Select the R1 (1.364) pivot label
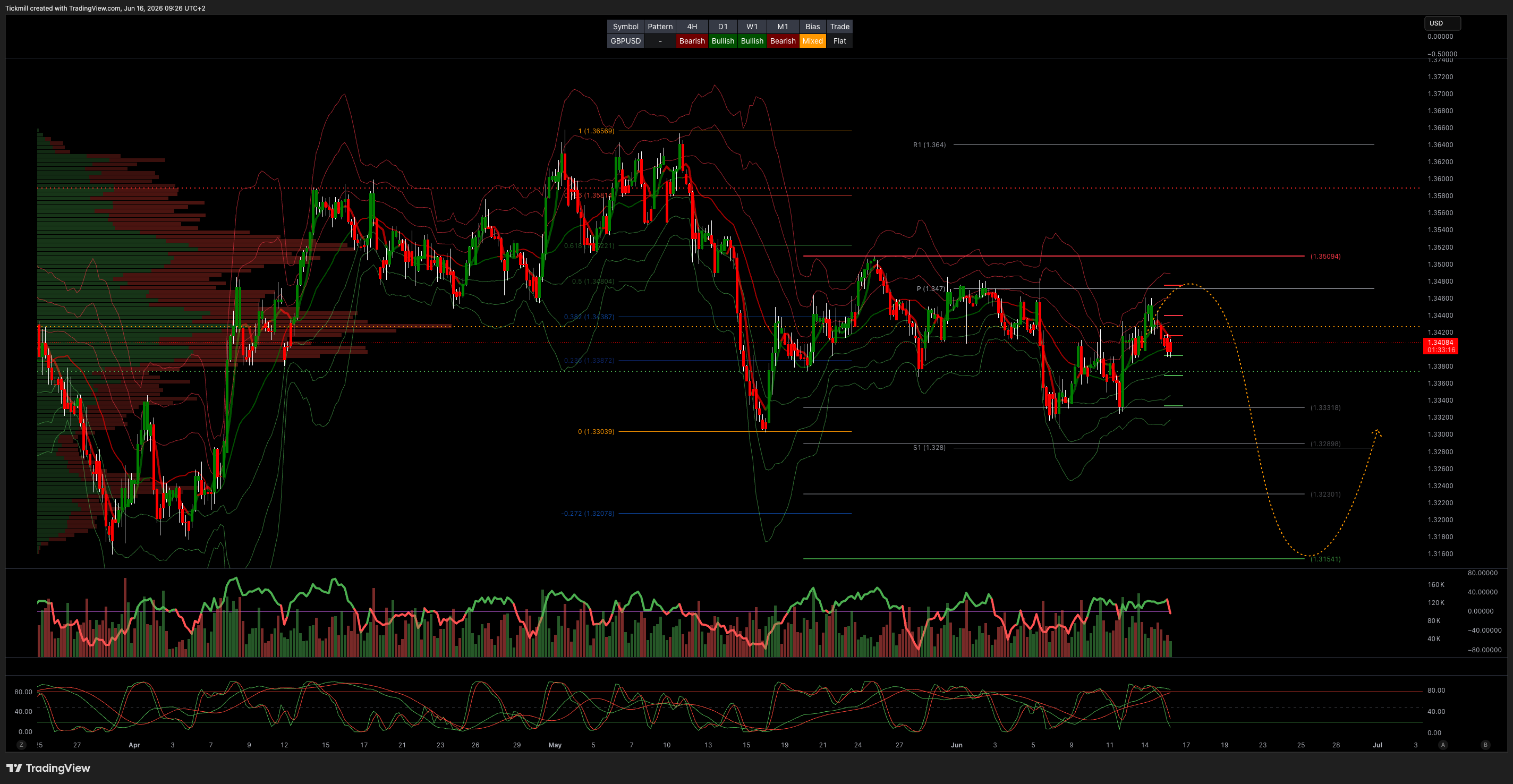Screen dimensions: 1513x784 929,145
